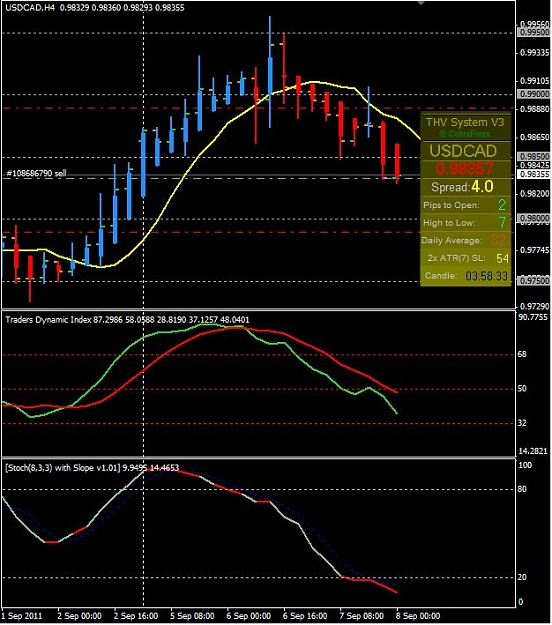Click the 5 Sep 08:00 time axis label

point(193,616)
